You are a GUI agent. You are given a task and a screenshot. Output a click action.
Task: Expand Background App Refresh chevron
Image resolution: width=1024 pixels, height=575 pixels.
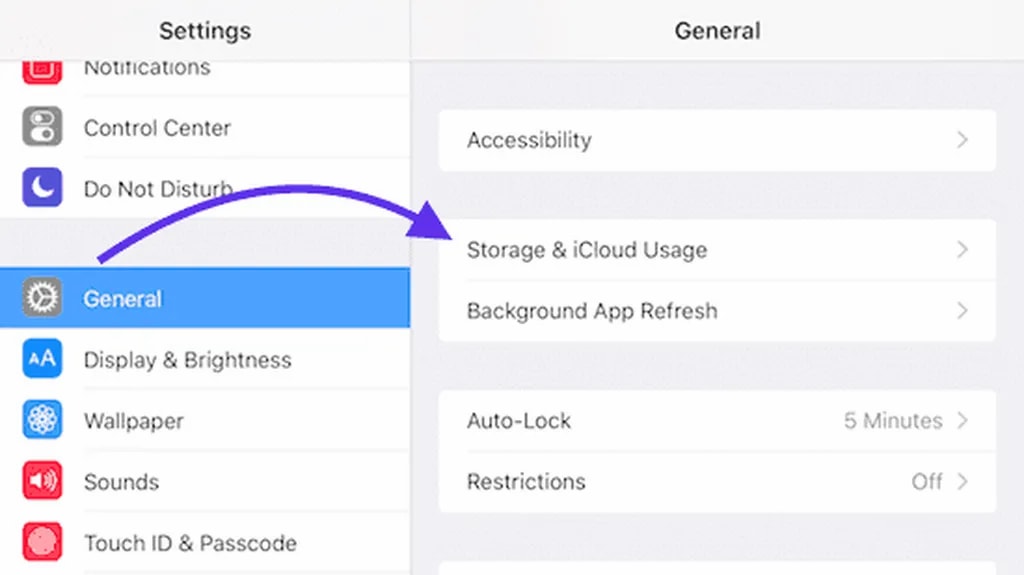962,311
